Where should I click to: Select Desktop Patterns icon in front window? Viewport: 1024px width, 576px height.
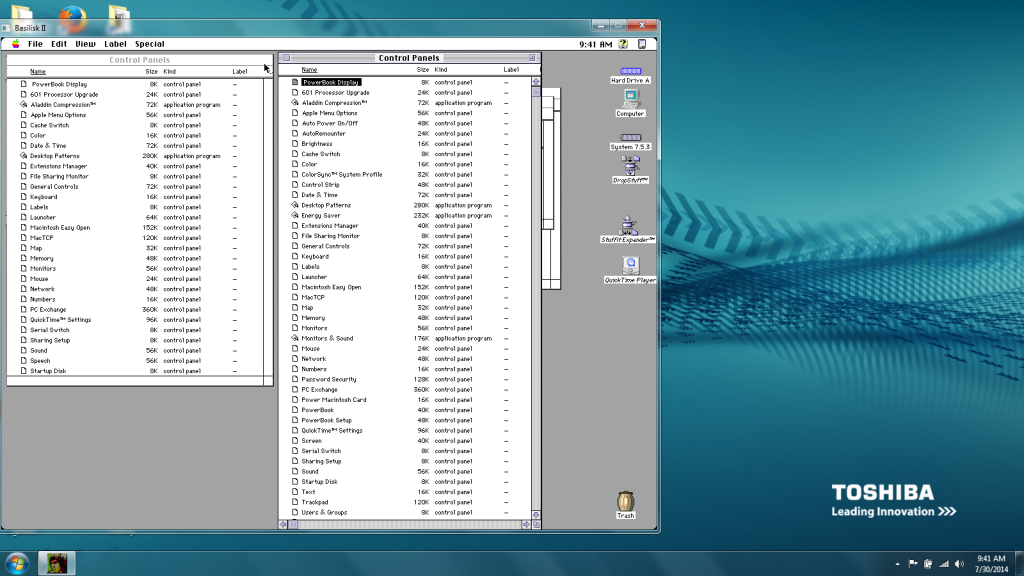295,205
